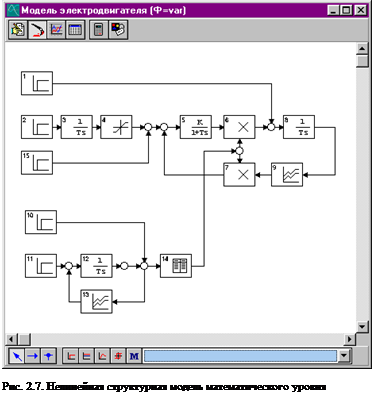Click the summing junction right after block 4

click(x=148, y=127)
